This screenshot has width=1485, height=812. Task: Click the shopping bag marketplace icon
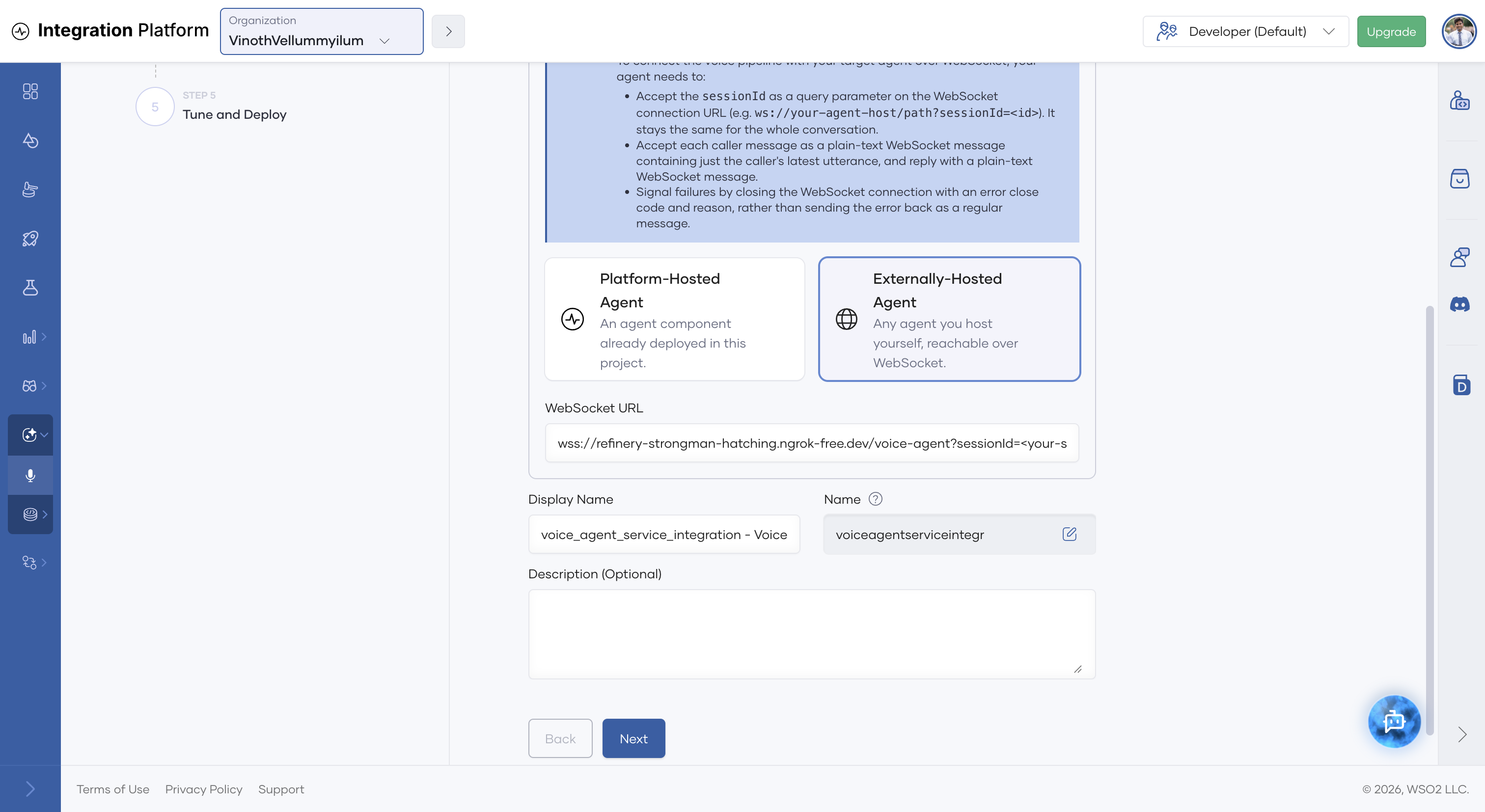(x=1459, y=179)
